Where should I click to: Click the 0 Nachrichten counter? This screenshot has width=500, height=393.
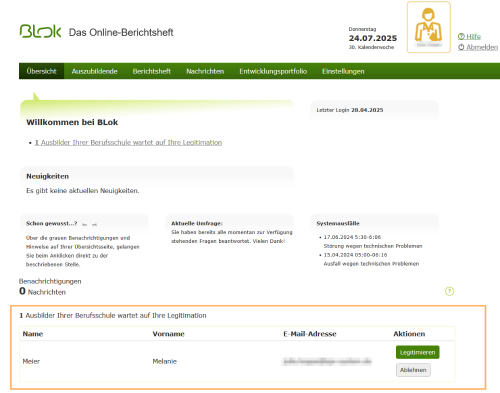(42, 291)
